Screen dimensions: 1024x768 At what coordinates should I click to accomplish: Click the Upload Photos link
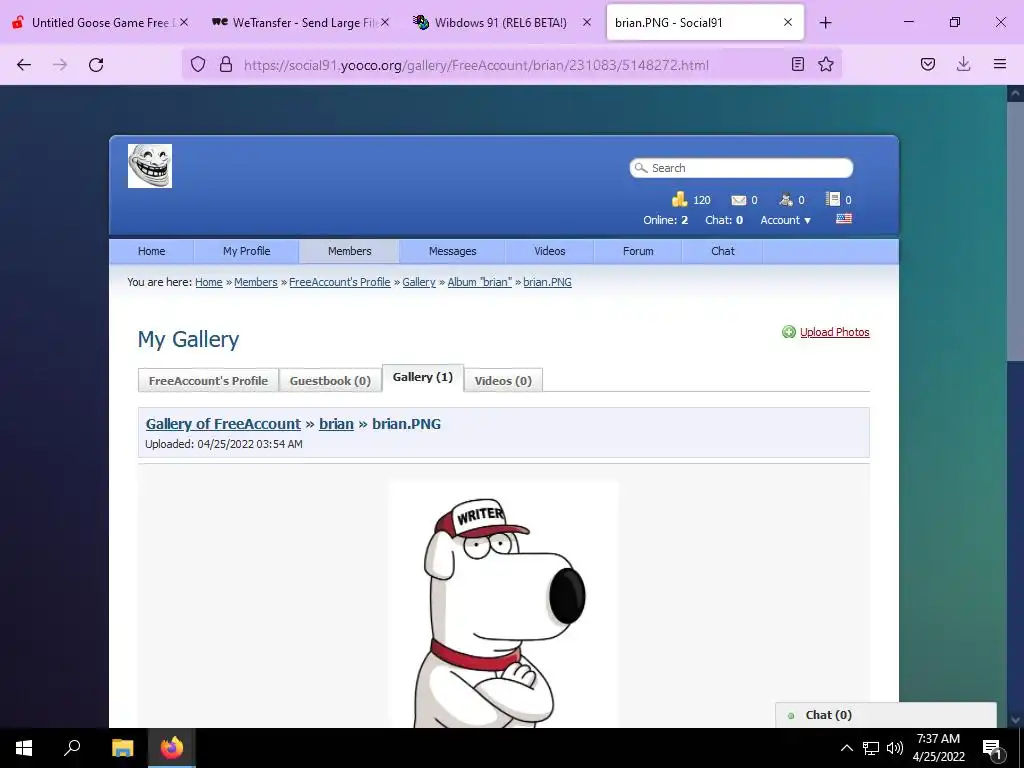click(835, 332)
